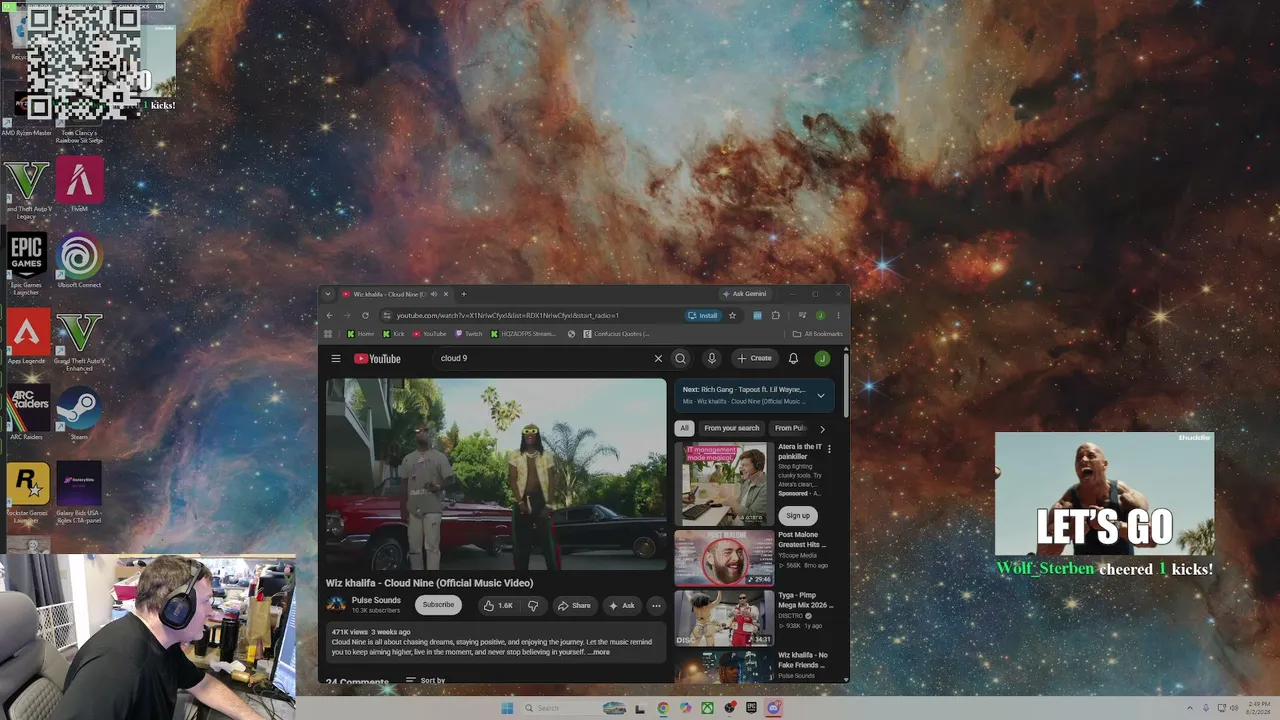Click the Ask Gemini button
1280x720 pixels.
[746, 294]
